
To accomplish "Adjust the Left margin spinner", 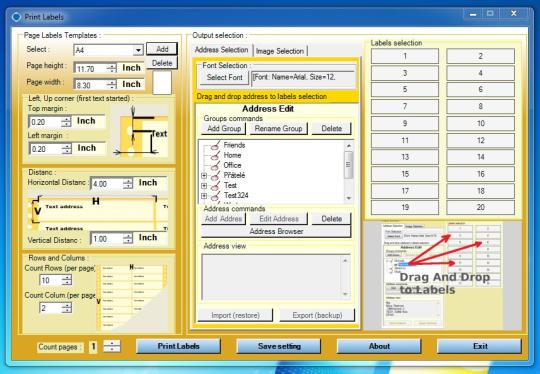I will click(66, 149).
